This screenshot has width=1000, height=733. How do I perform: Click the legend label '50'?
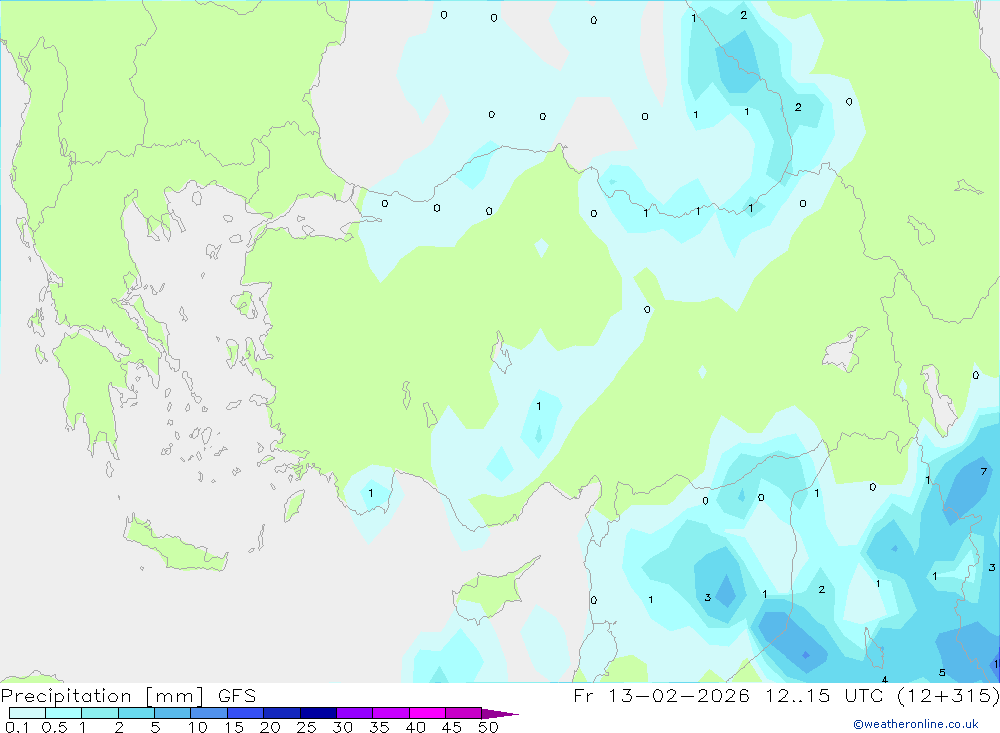[488, 727]
